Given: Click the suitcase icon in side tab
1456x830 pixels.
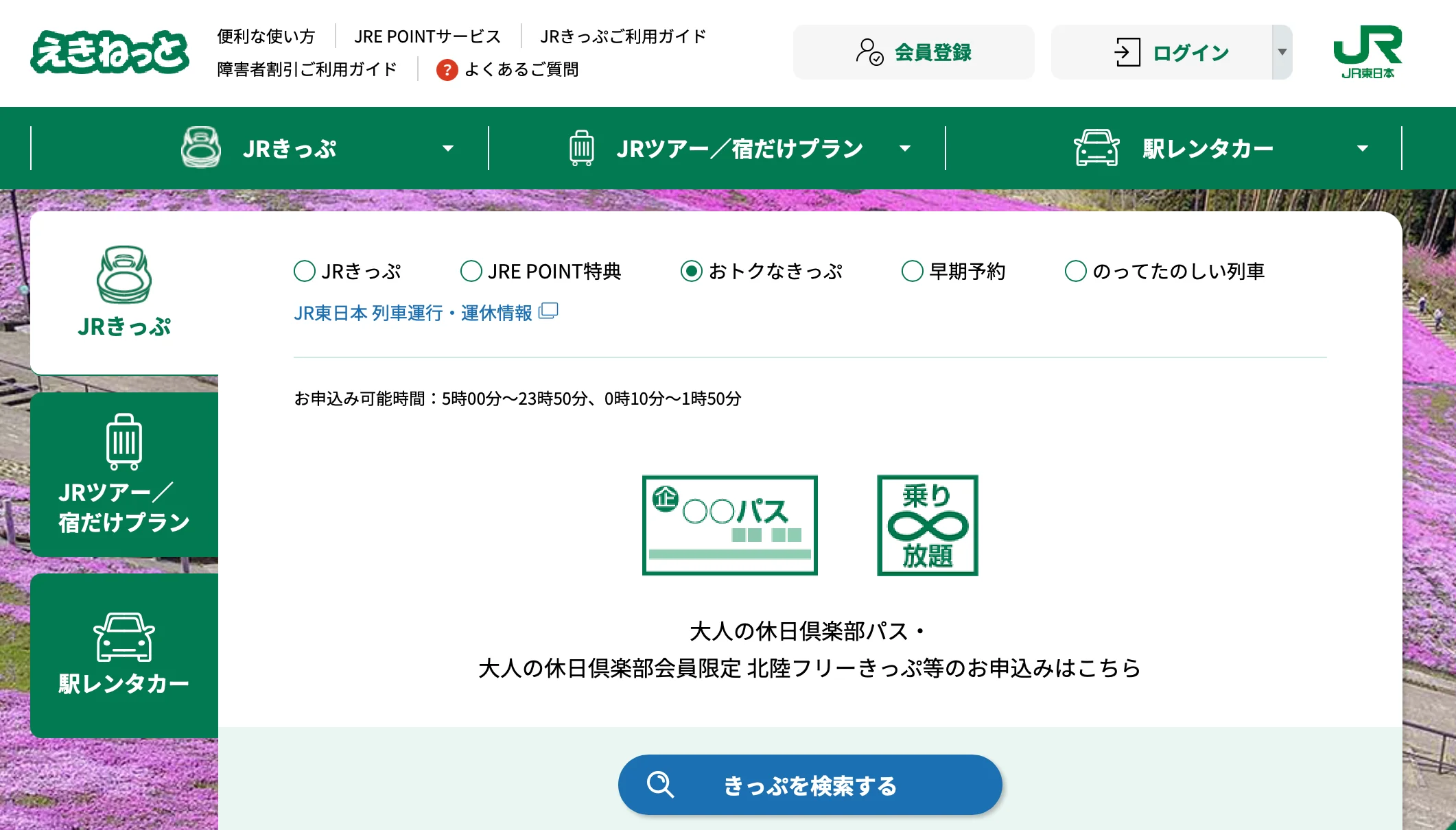Looking at the screenshot, I should [124, 442].
